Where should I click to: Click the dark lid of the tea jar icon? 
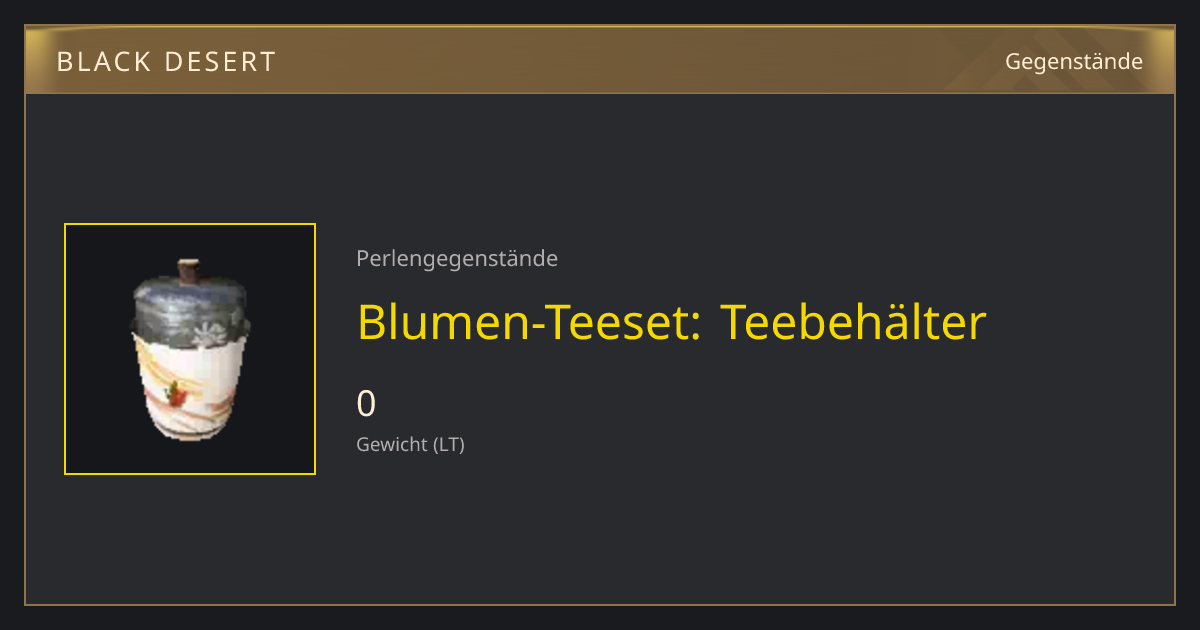190,307
